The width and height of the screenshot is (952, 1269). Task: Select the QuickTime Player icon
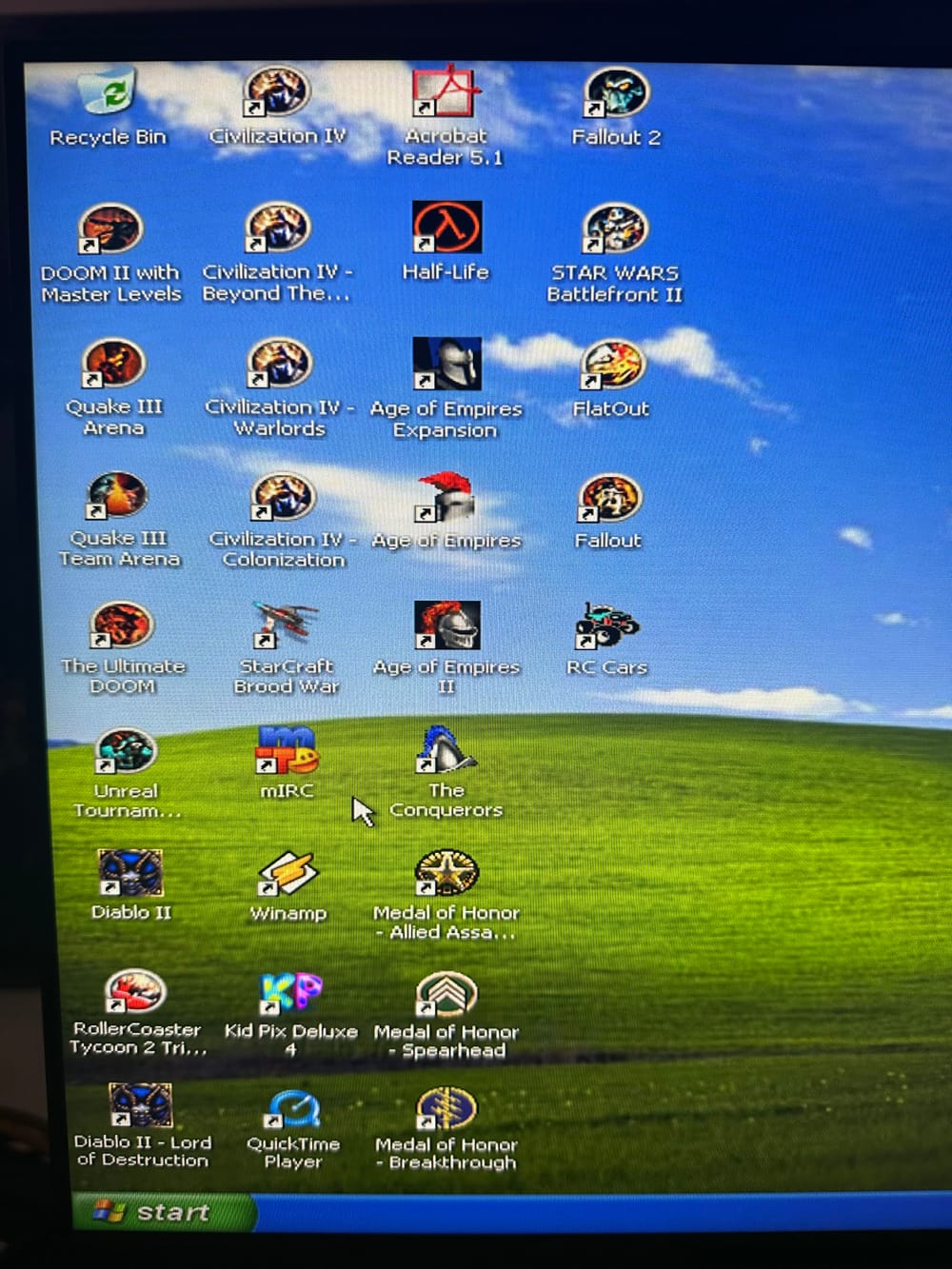[293, 1110]
